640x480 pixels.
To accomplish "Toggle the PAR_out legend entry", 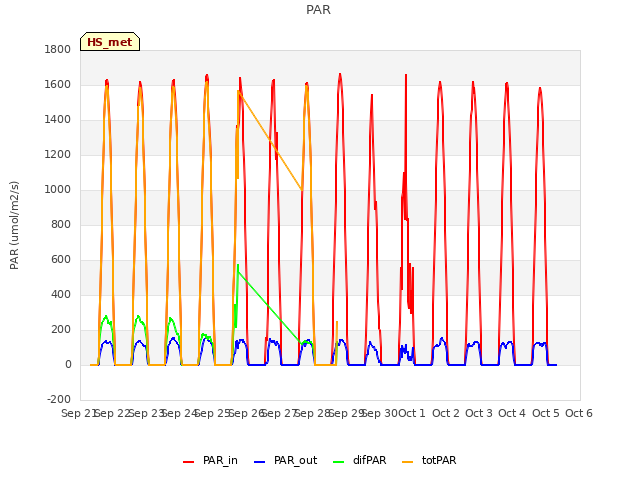I will pyautogui.click(x=285, y=460).
